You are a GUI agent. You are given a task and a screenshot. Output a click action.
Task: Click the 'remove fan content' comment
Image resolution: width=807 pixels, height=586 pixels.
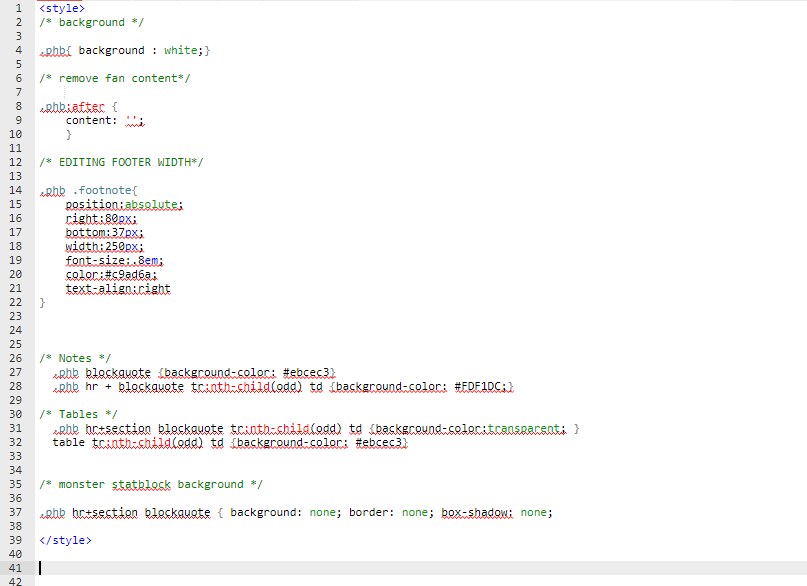coord(114,78)
